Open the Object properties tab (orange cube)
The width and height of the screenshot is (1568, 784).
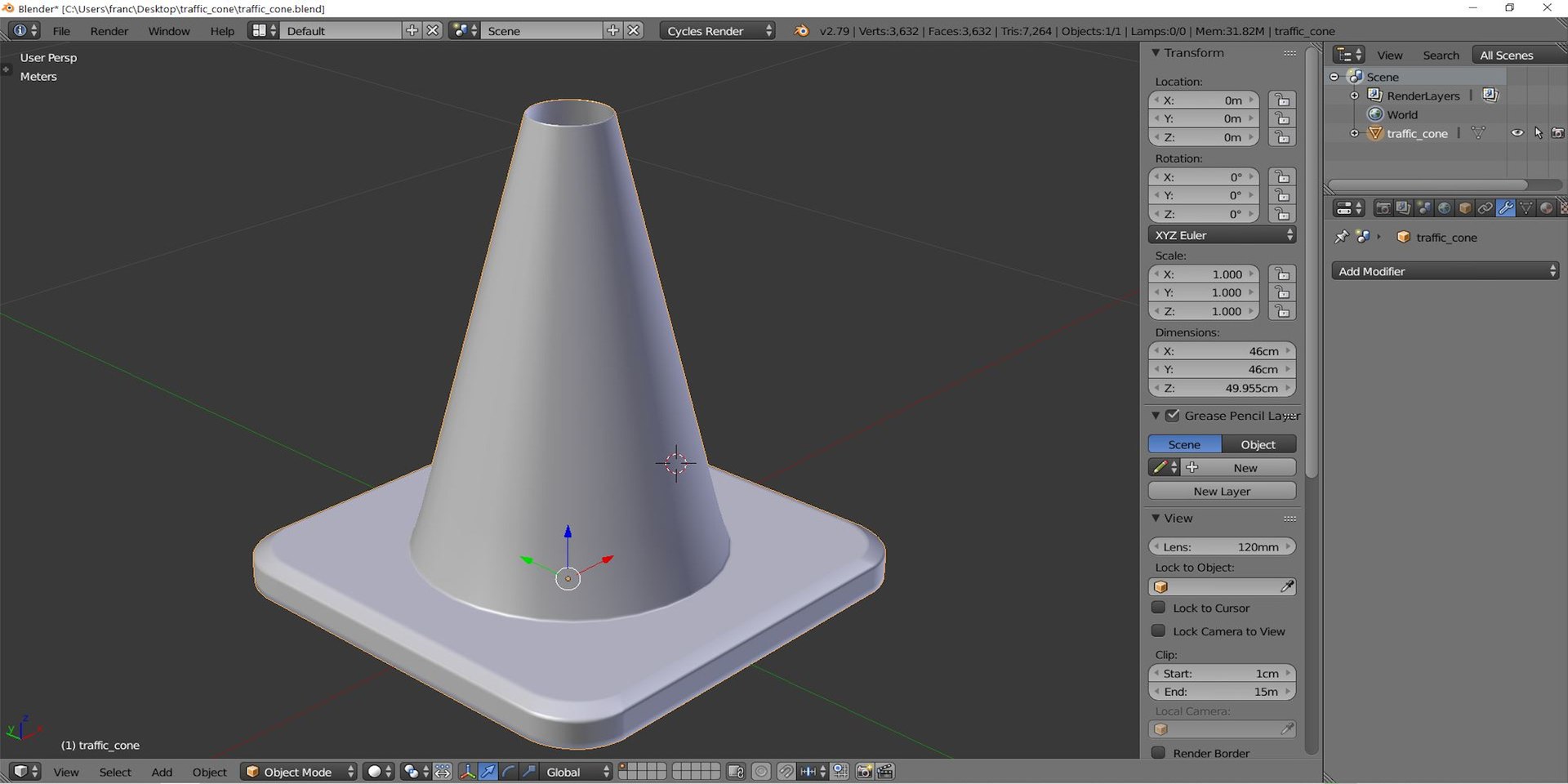pos(1464,208)
